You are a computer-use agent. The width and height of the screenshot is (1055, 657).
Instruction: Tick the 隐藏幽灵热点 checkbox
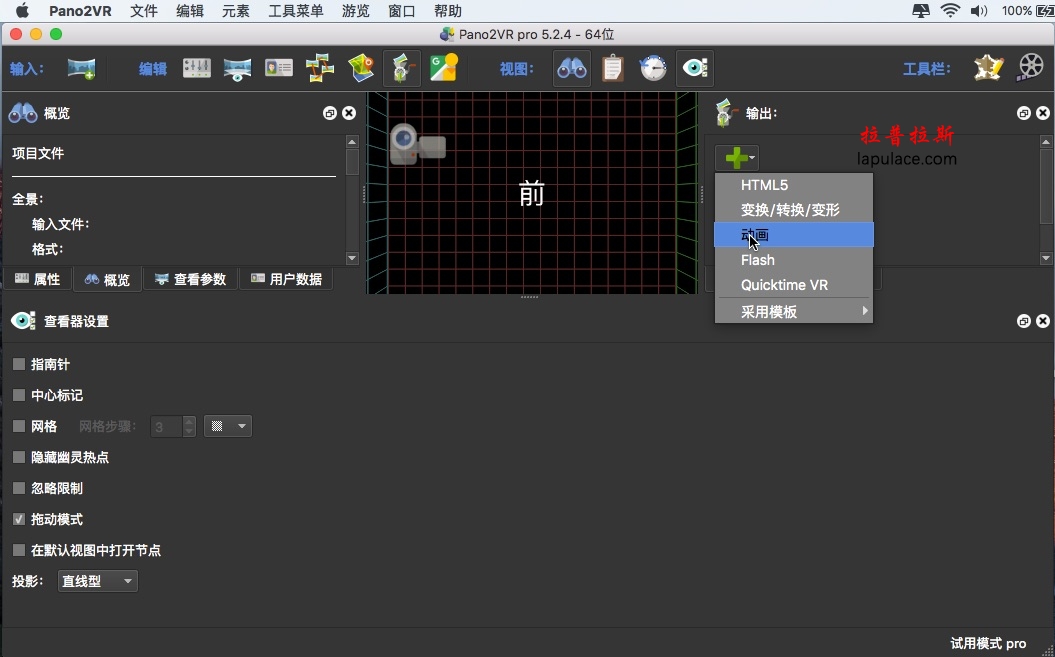click(19, 457)
